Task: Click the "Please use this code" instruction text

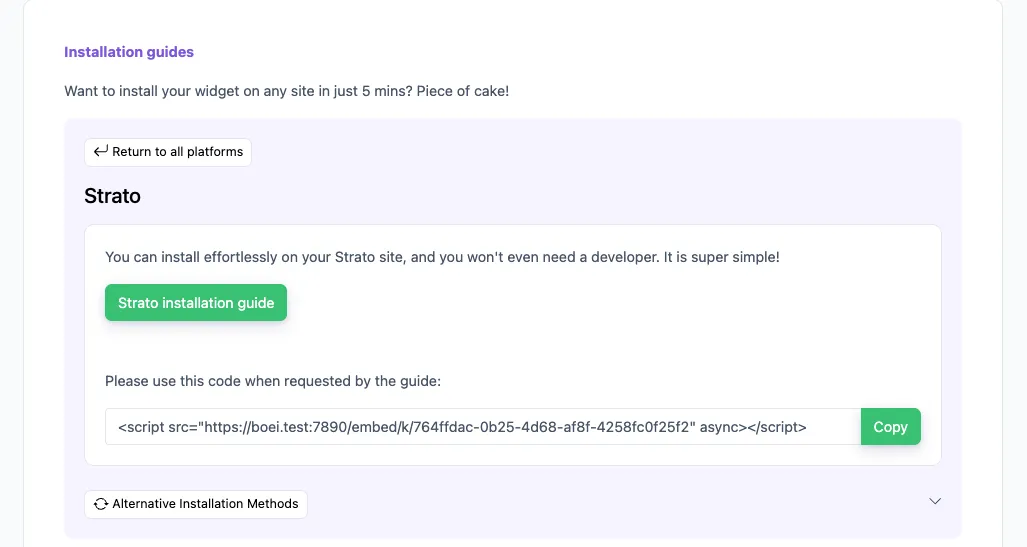Action: [x=273, y=381]
